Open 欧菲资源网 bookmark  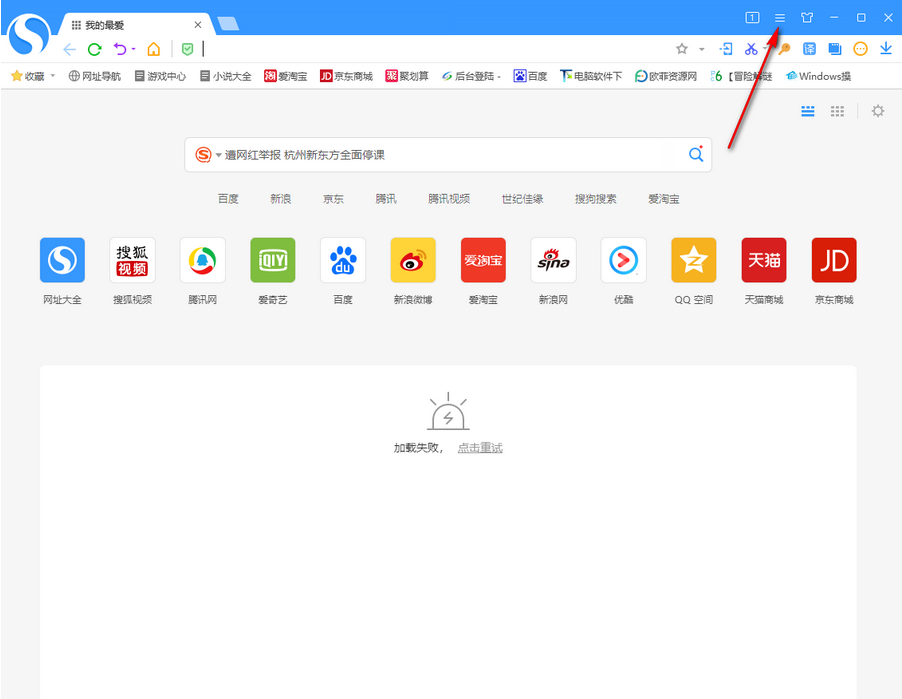pyautogui.click(x=666, y=76)
